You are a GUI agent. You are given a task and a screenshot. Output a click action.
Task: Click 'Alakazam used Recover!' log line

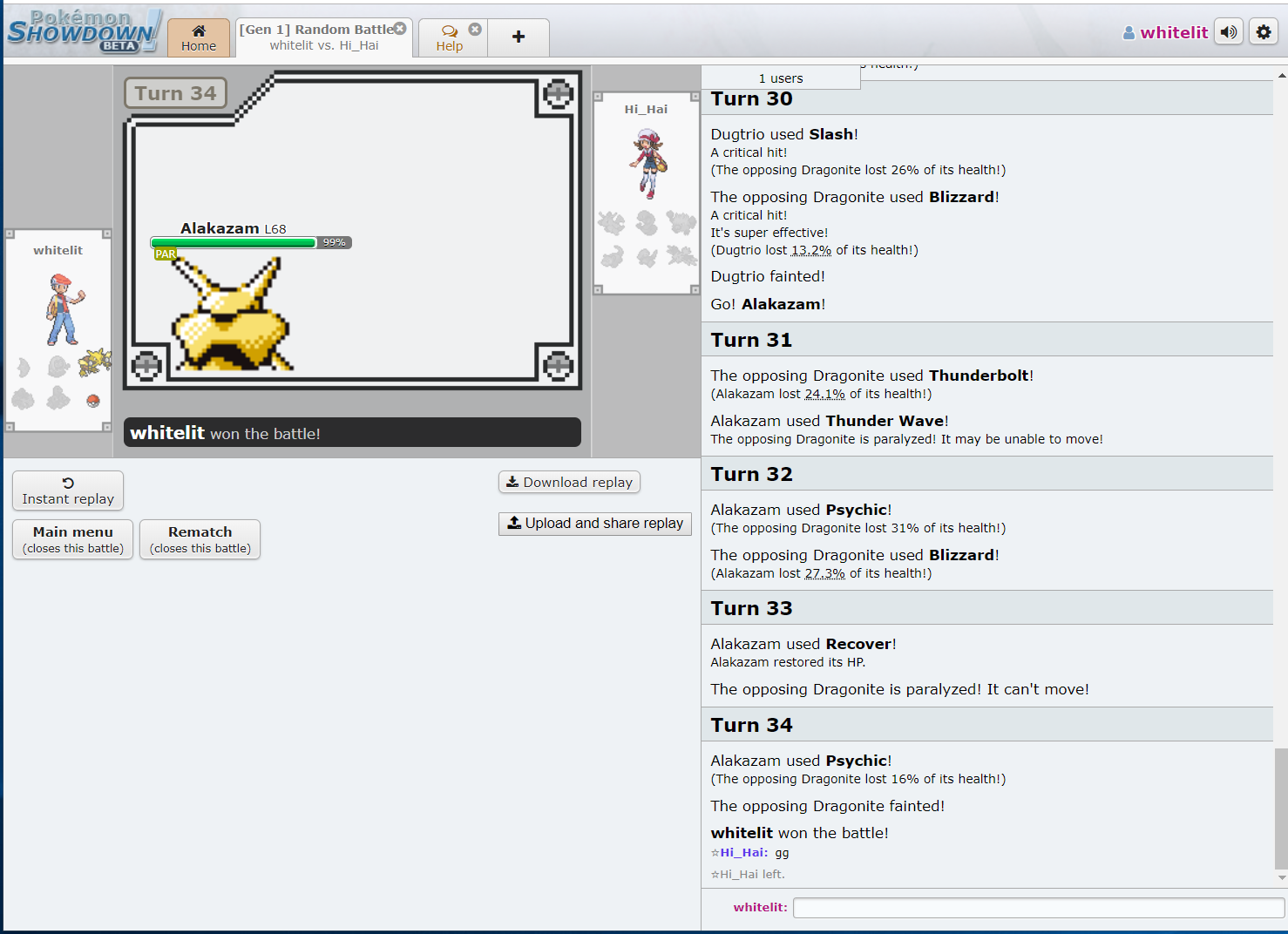coord(803,644)
